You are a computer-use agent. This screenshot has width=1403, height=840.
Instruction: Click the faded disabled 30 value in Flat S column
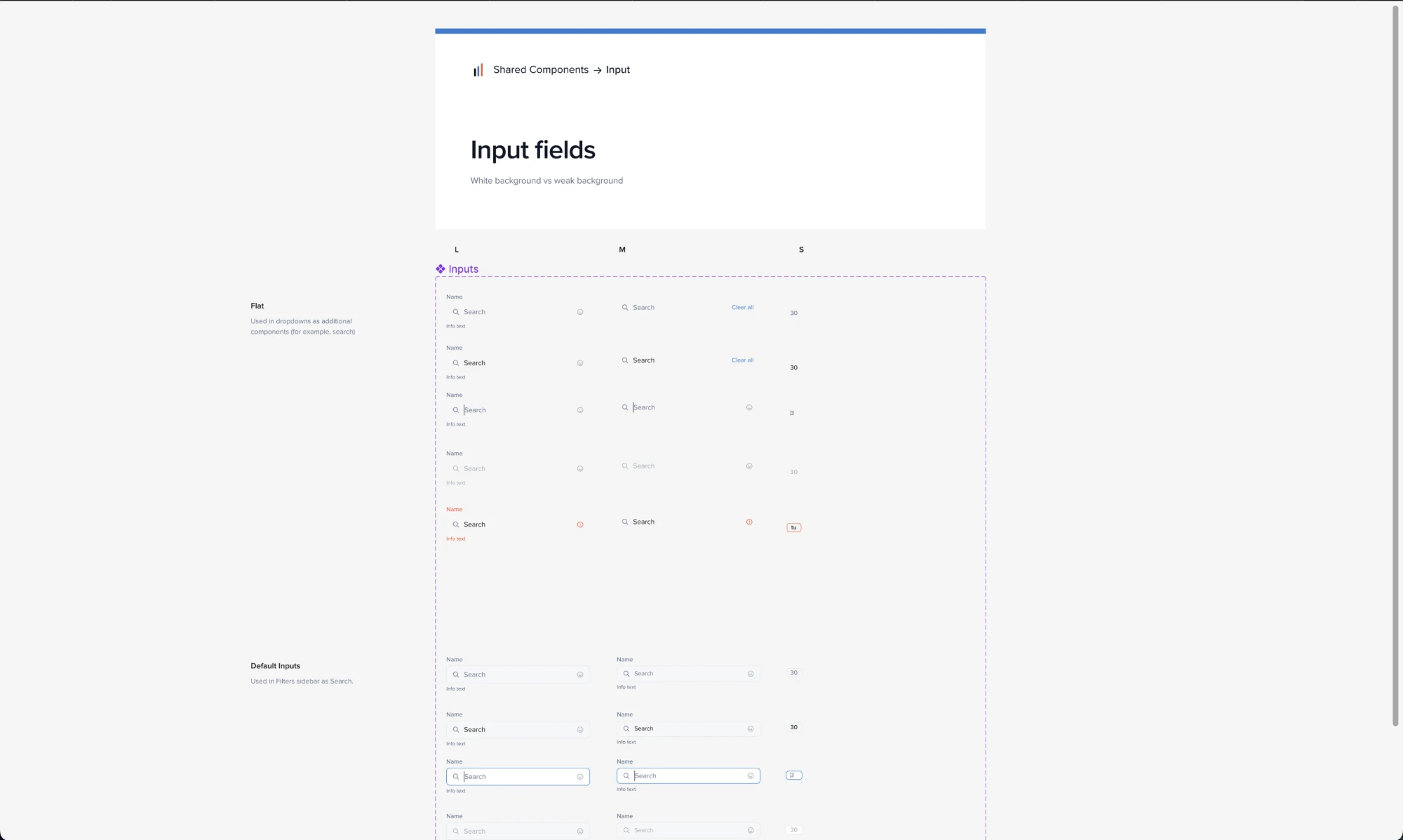coord(794,472)
